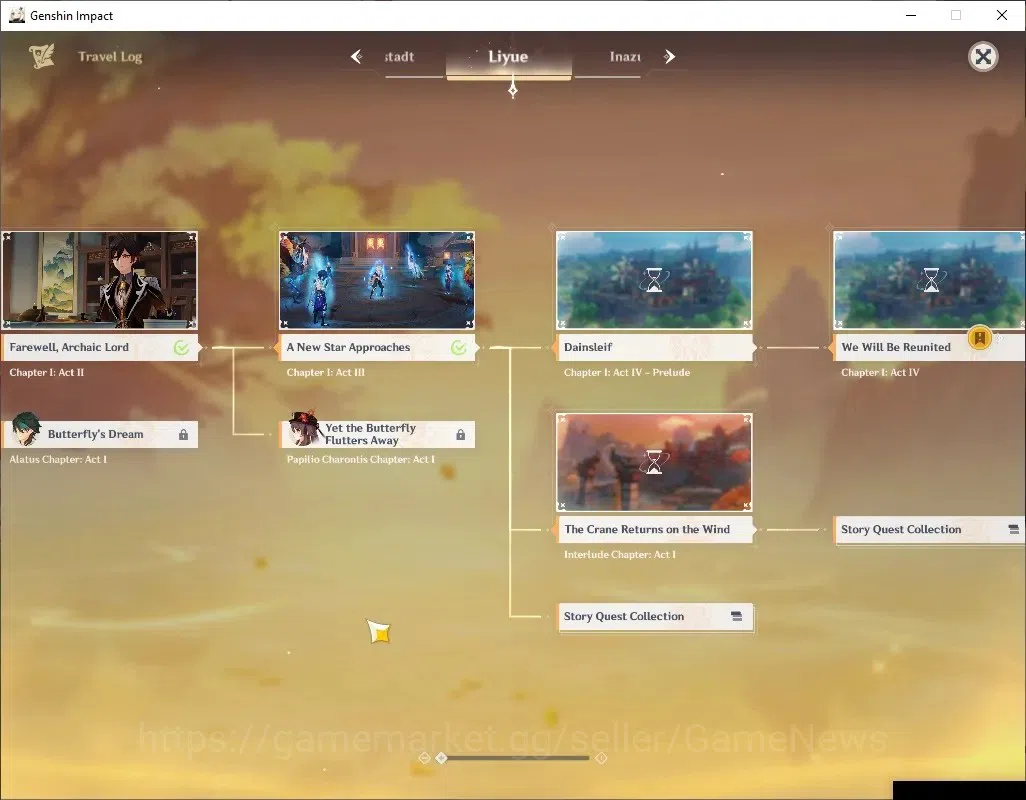This screenshot has height=800, width=1026.
Task: Click the gold bookmark badge on We Will Be Reunited
Action: tap(980, 338)
